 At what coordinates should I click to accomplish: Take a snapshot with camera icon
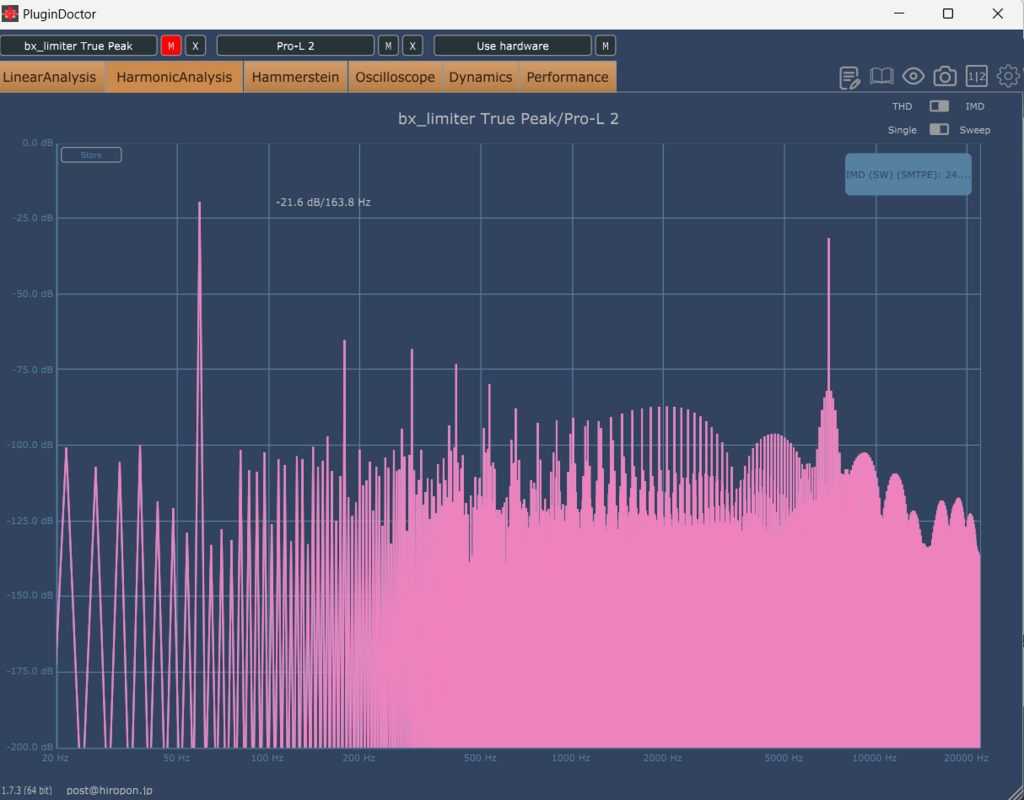[x=944, y=76]
